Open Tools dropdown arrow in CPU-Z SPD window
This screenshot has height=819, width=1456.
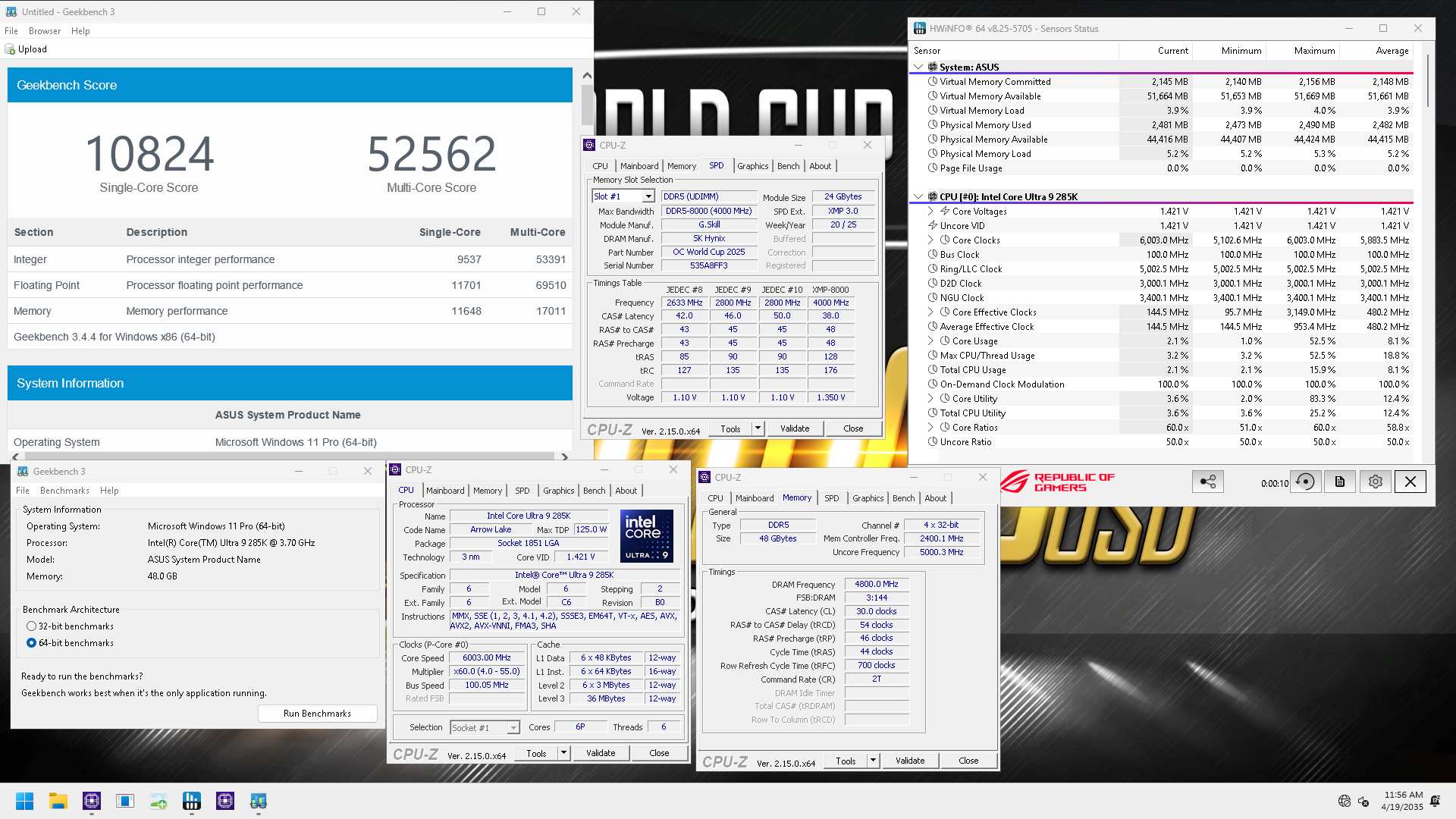coord(757,428)
